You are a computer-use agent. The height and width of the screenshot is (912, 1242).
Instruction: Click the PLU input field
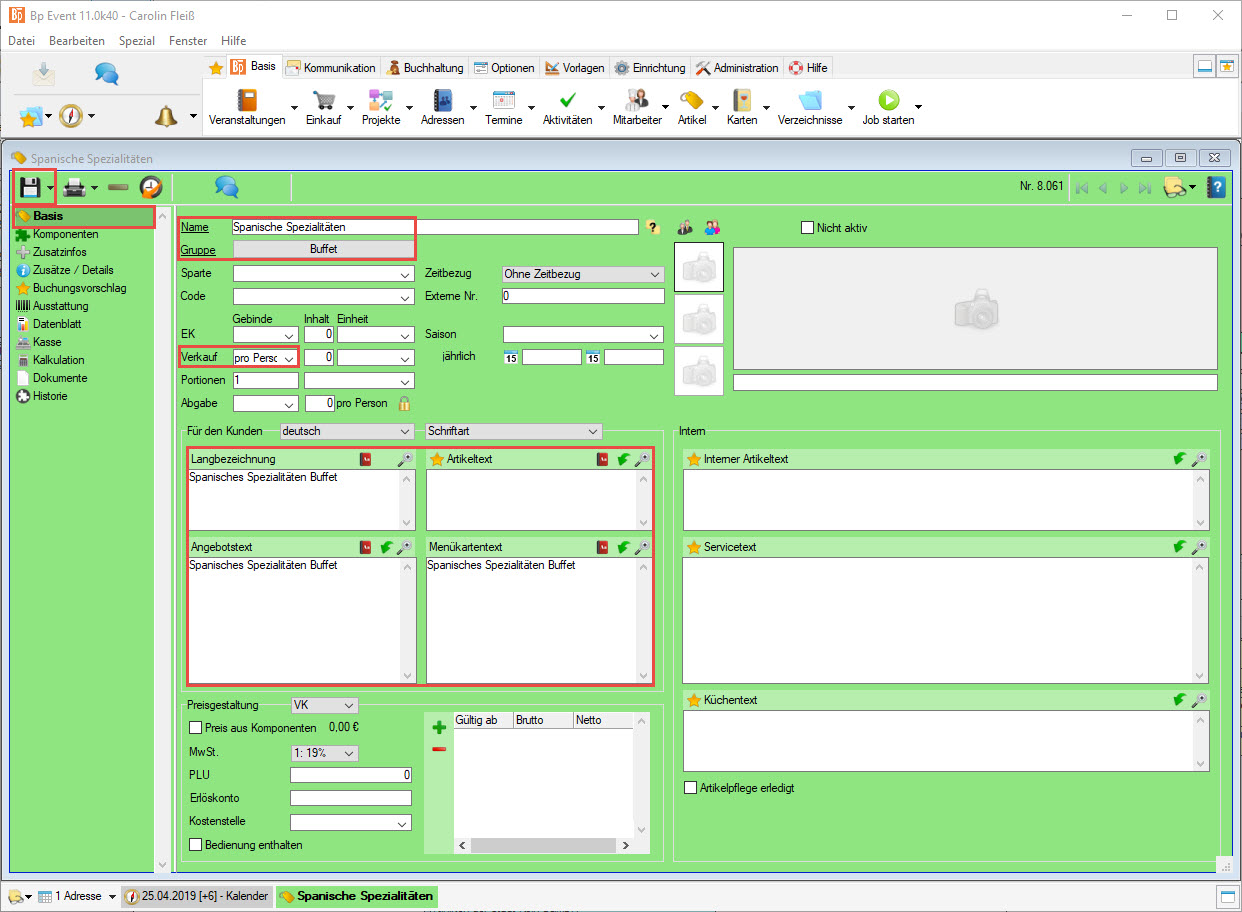(350, 775)
